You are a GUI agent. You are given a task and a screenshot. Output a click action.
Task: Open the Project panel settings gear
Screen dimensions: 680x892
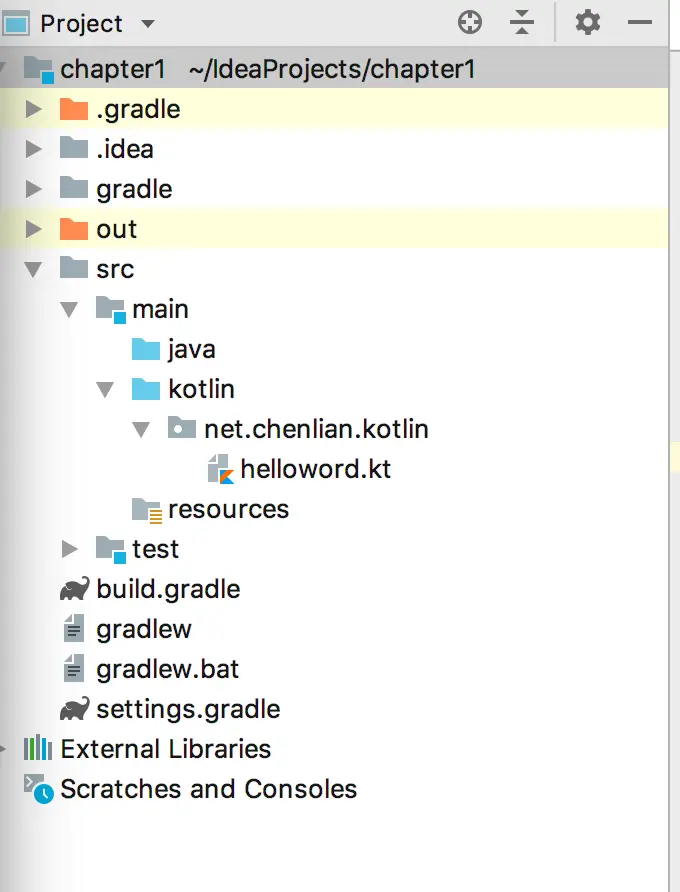[588, 23]
